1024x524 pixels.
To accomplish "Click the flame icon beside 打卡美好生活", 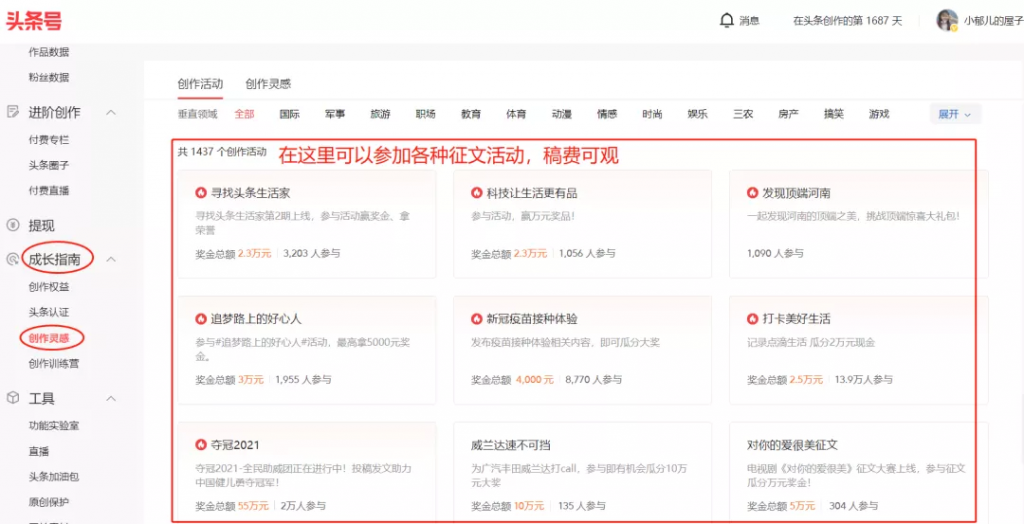I will pos(752,319).
